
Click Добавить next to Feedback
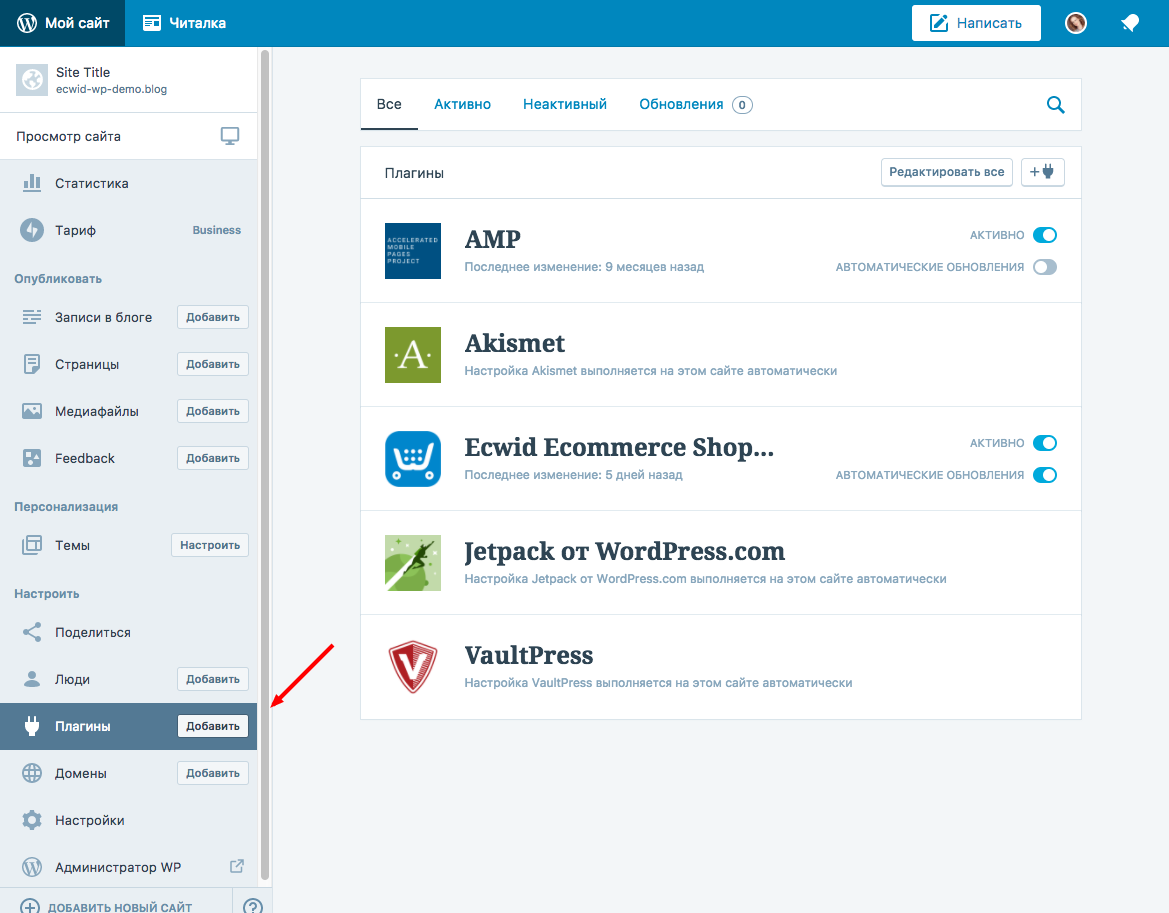tap(212, 458)
